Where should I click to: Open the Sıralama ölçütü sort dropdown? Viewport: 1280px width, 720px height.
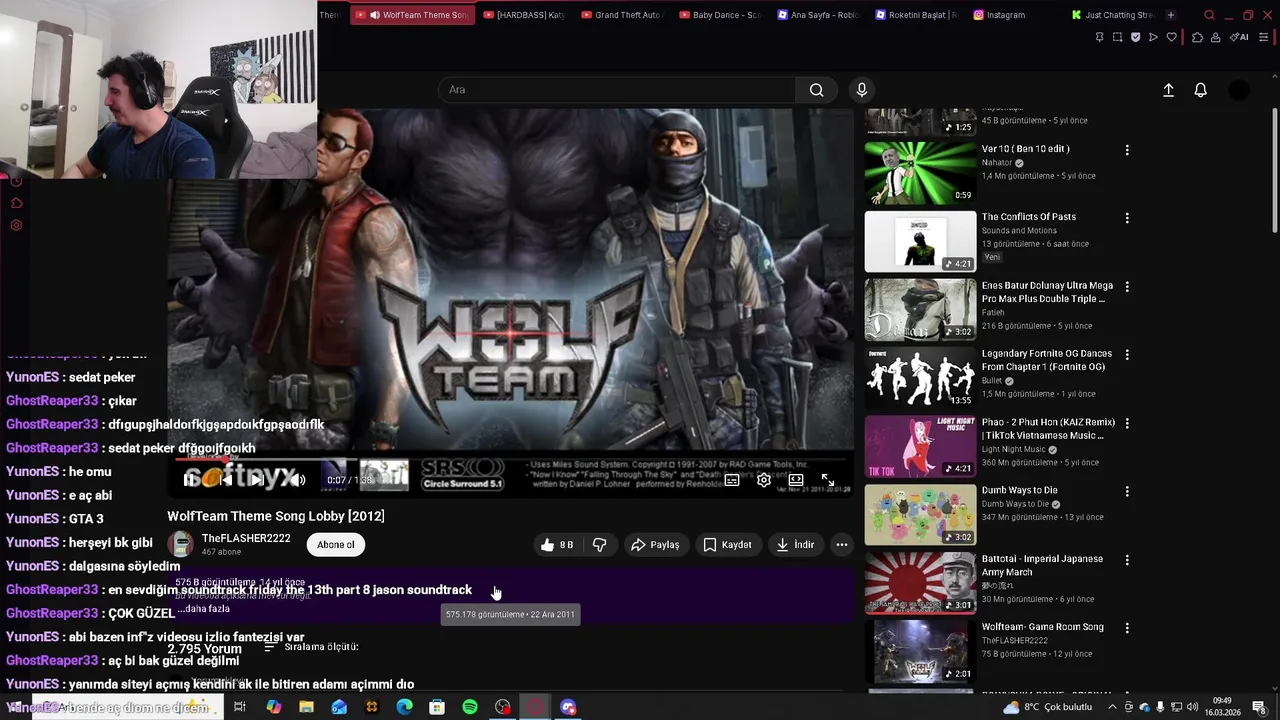(x=310, y=647)
